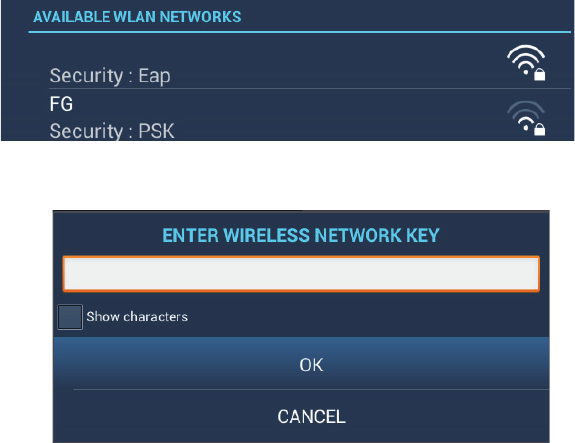This screenshot has width=575, height=443.
Task: Click the AVAILABLE WLAN NETWORKS header
Action: tap(137, 17)
